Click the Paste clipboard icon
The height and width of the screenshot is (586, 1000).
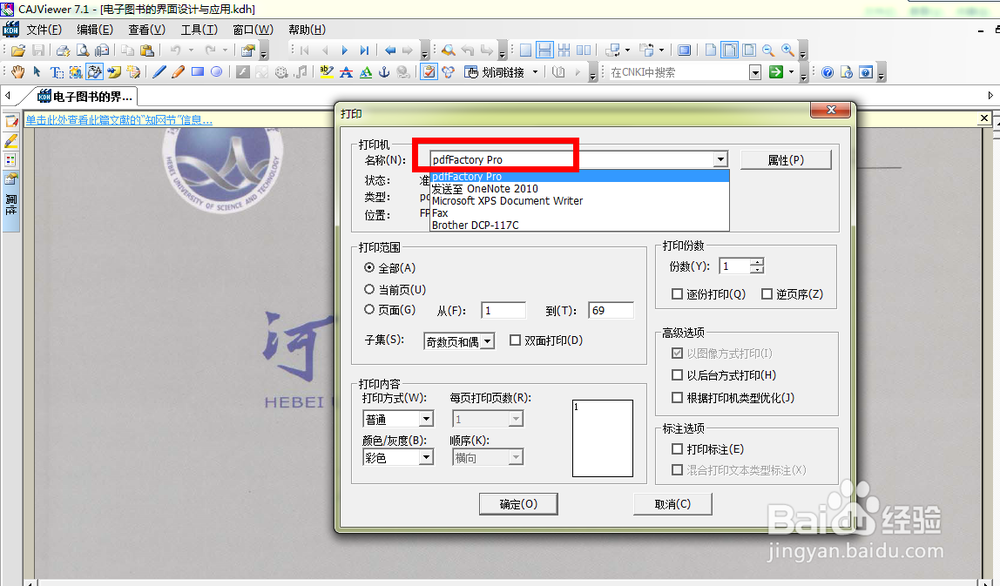(147, 50)
